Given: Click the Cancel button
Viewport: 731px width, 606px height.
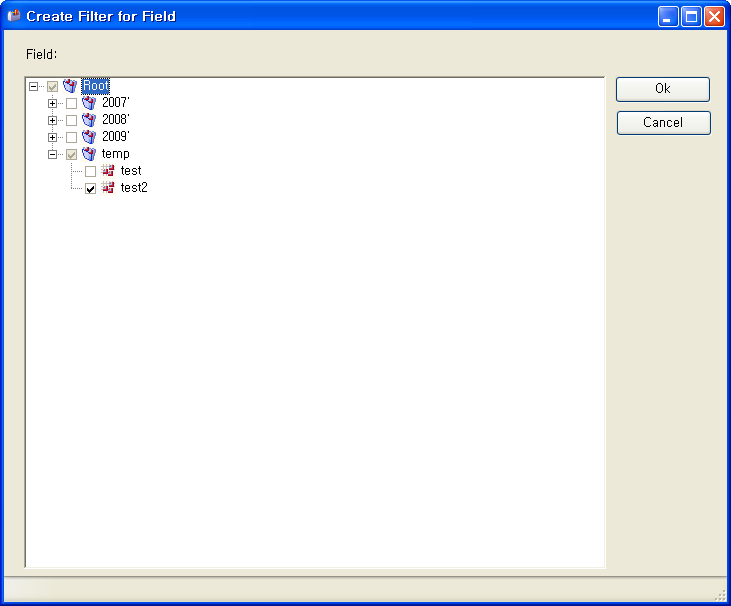Looking at the screenshot, I should [x=663, y=123].
